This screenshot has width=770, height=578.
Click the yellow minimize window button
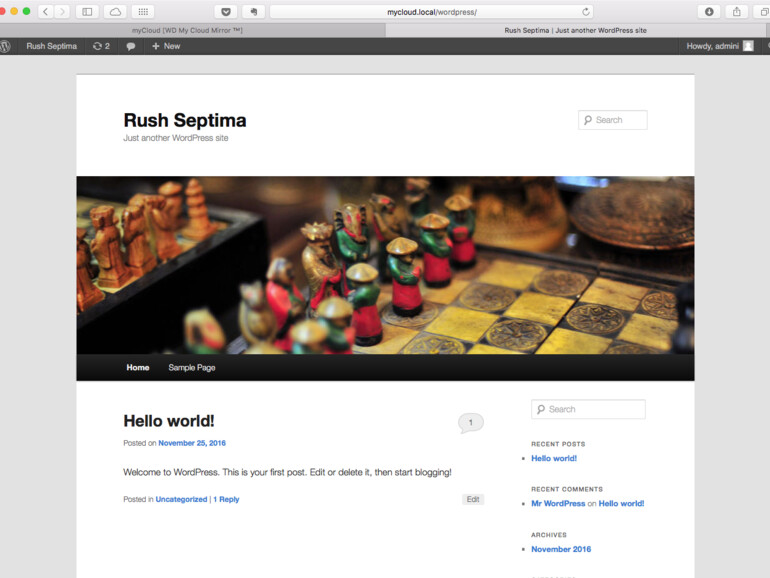14,11
